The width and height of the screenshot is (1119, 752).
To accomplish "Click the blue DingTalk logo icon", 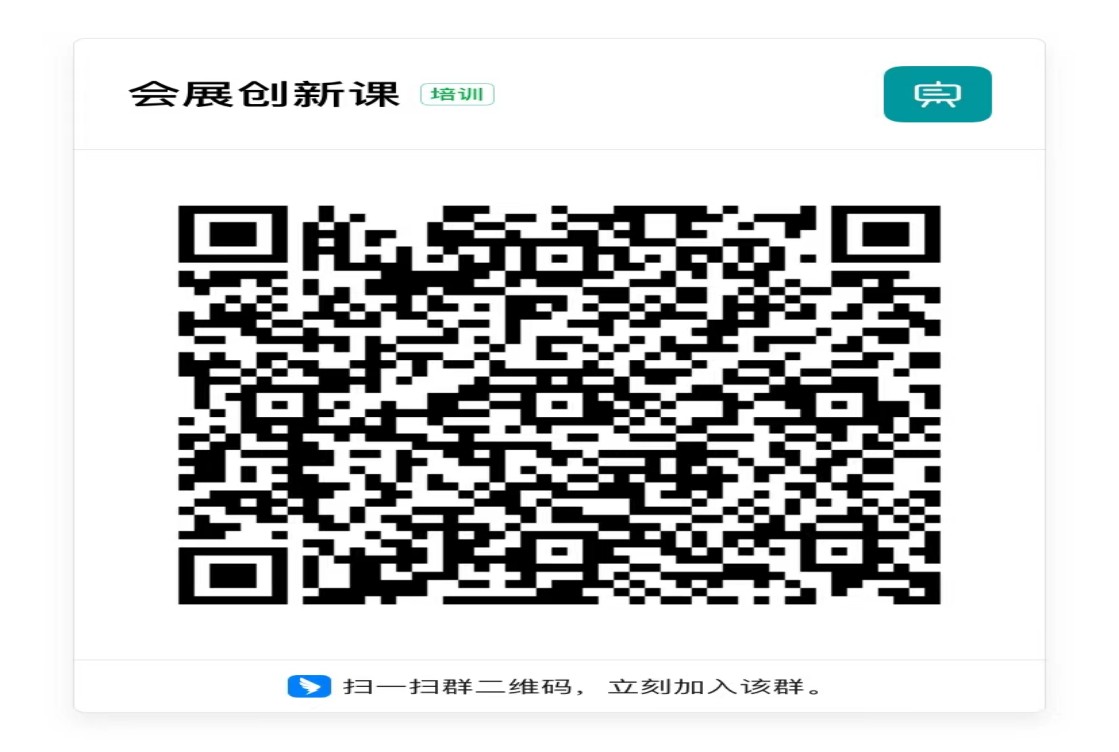I will [309, 686].
